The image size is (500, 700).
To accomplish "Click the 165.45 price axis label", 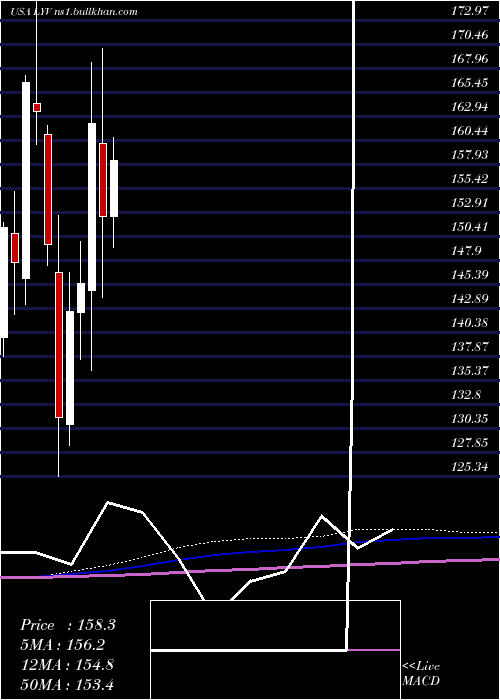I will (x=471, y=83).
